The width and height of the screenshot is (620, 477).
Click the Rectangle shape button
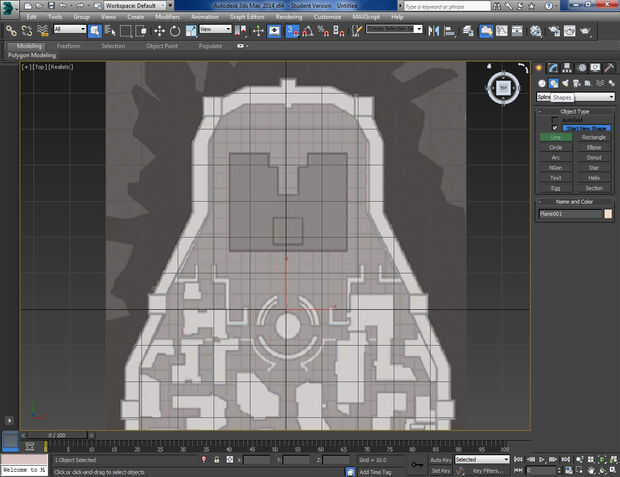tap(594, 137)
